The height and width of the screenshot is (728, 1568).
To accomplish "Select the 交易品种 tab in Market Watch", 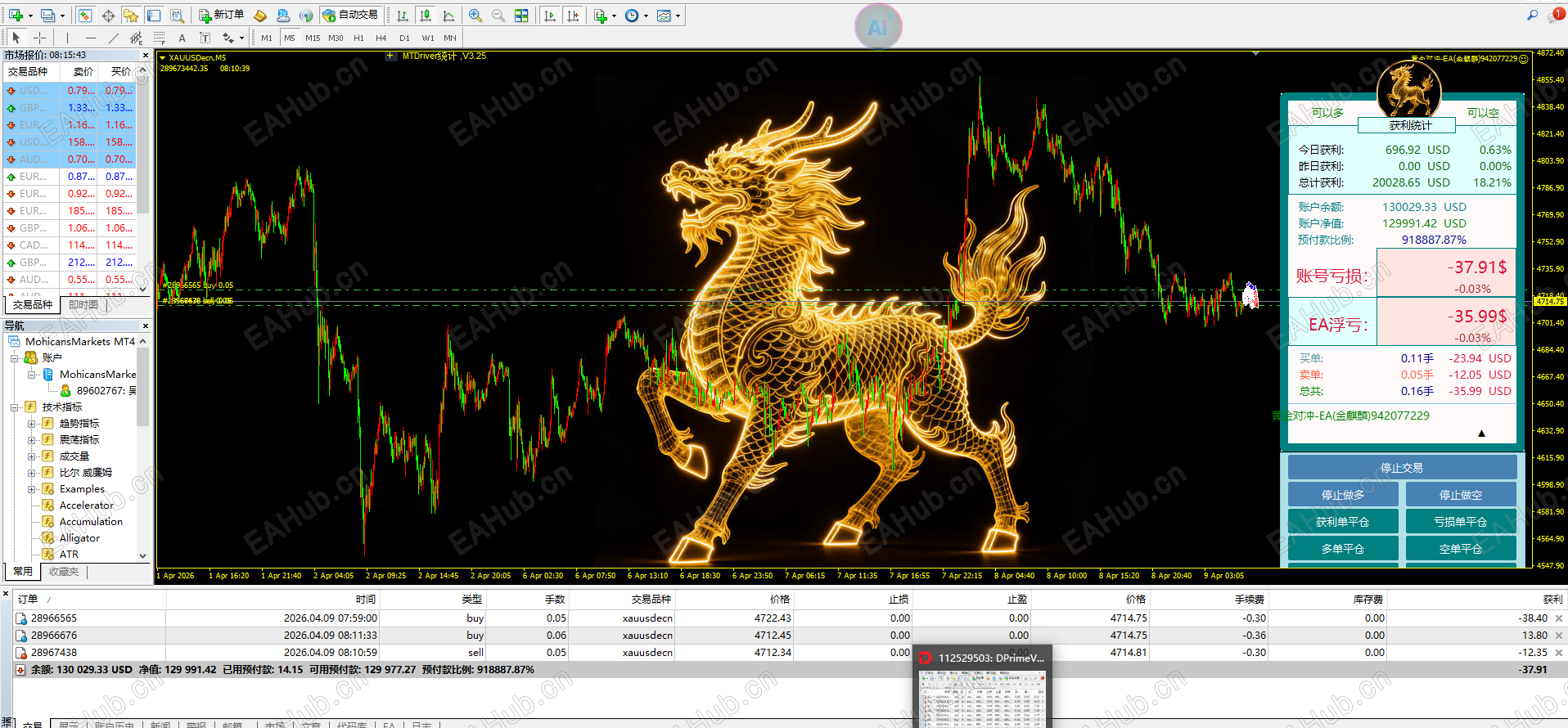I will (x=33, y=305).
